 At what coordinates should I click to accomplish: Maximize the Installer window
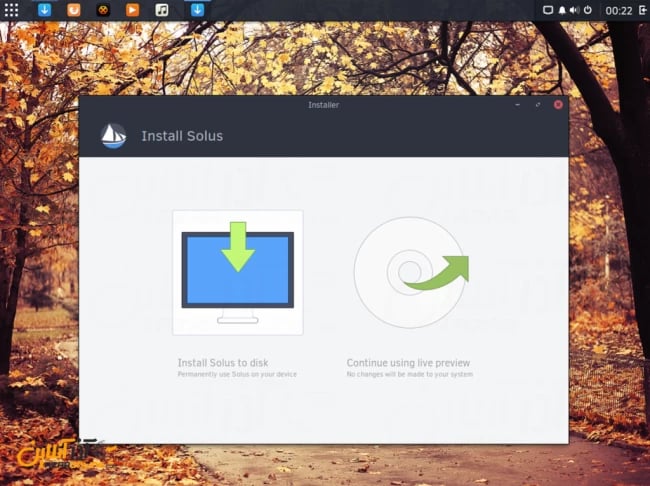point(538,104)
